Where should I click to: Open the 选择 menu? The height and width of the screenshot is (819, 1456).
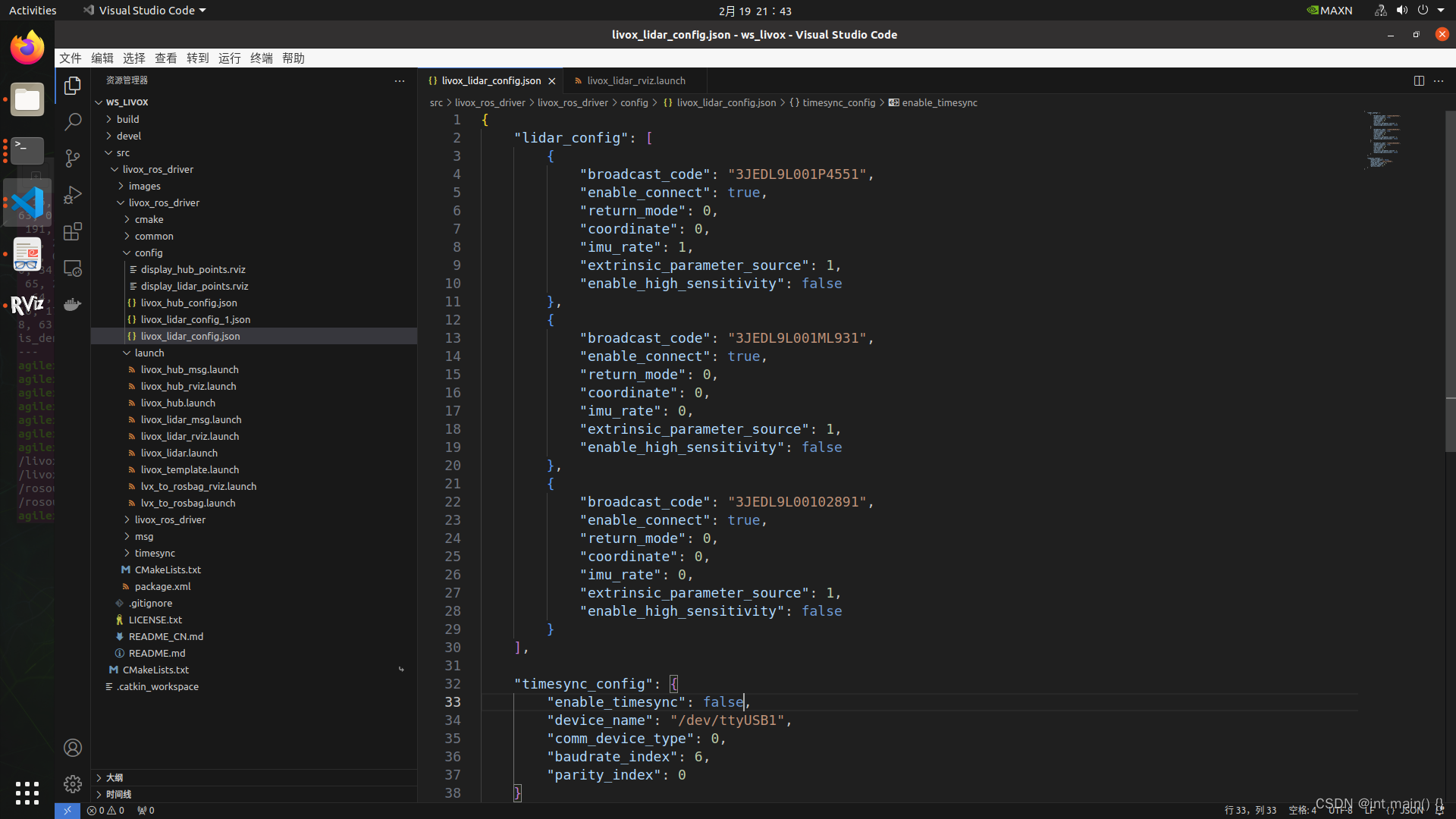click(x=134, y=58)
